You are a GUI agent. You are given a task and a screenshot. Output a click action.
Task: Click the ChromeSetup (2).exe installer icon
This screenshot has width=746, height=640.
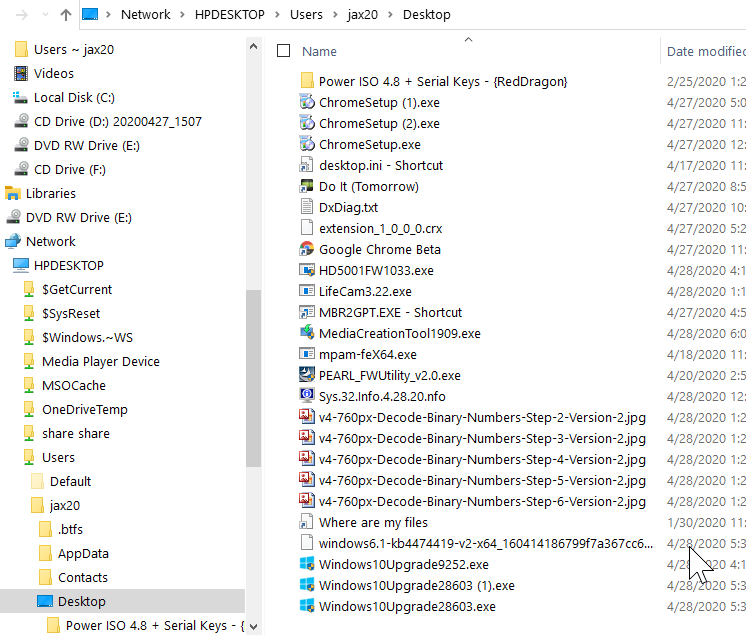[x=307, y=123]
